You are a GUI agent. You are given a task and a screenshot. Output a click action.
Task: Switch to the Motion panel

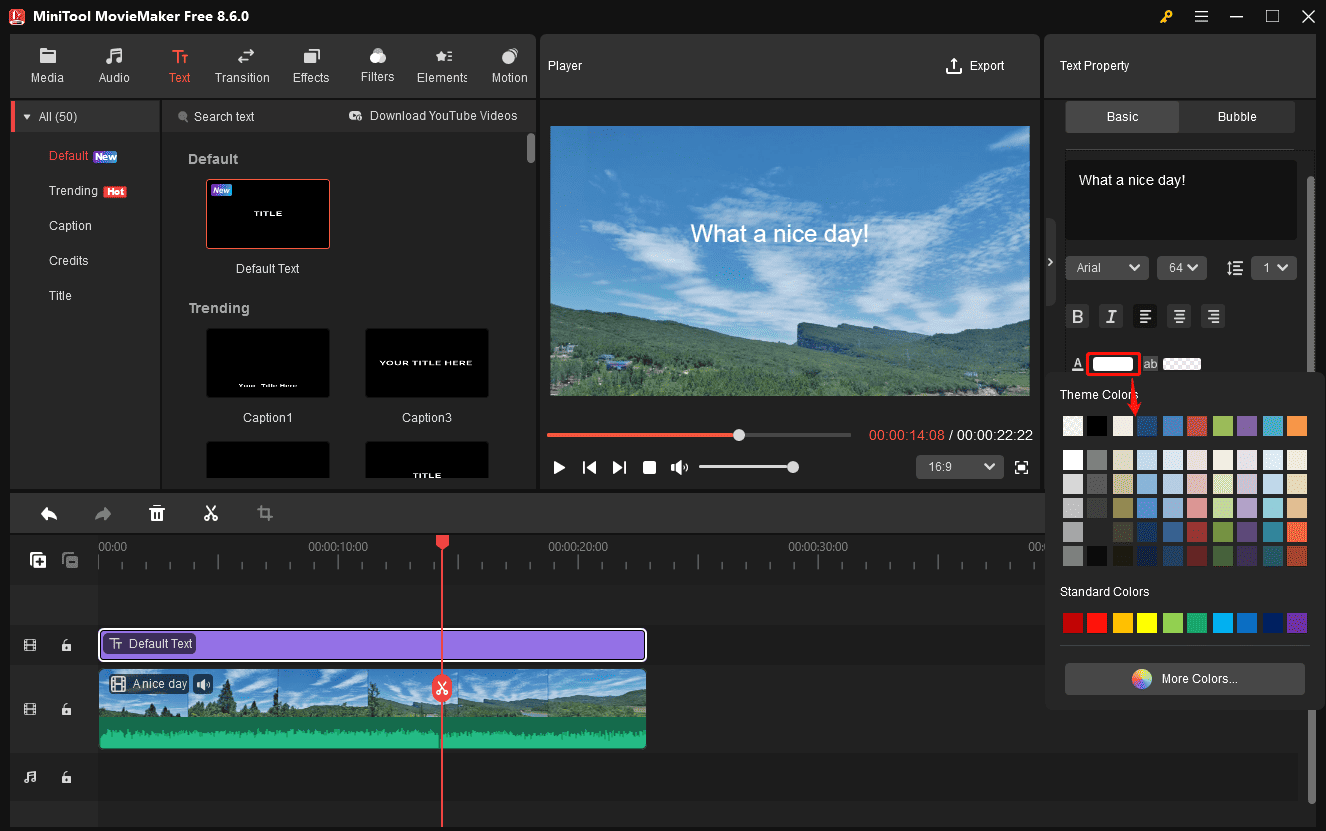(509, 65)
